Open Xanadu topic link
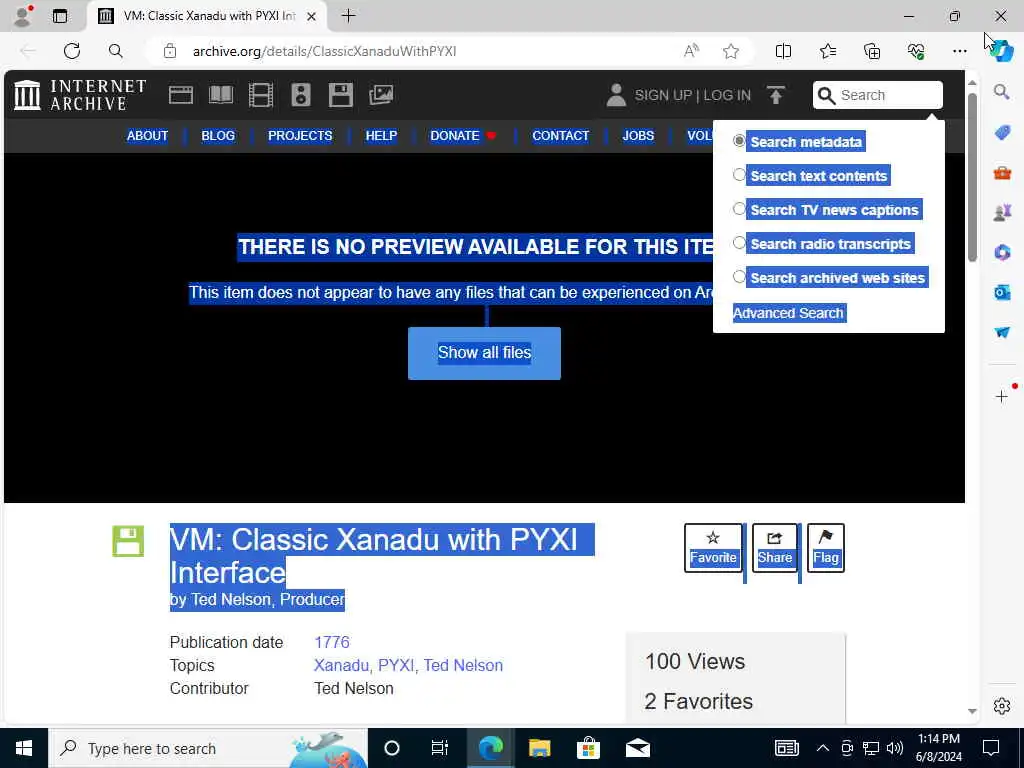This screenshot has height=768, width=1024. pyautogui.click(x=341, y=665)
